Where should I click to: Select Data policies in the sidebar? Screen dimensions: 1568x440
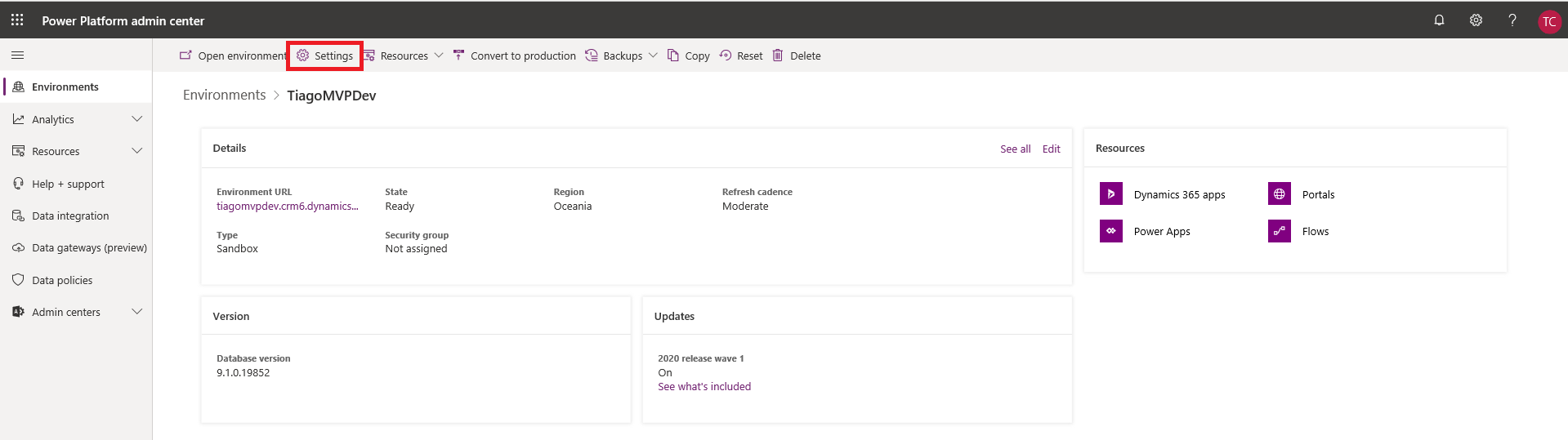coord(62,280)
